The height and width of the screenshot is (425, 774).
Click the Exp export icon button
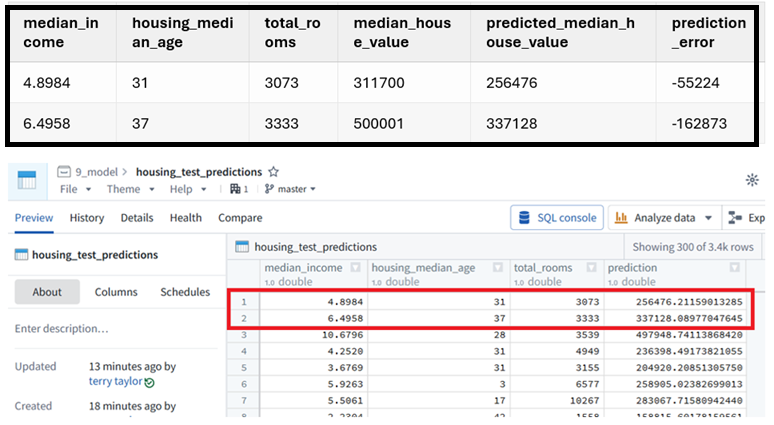coord(746,218)
